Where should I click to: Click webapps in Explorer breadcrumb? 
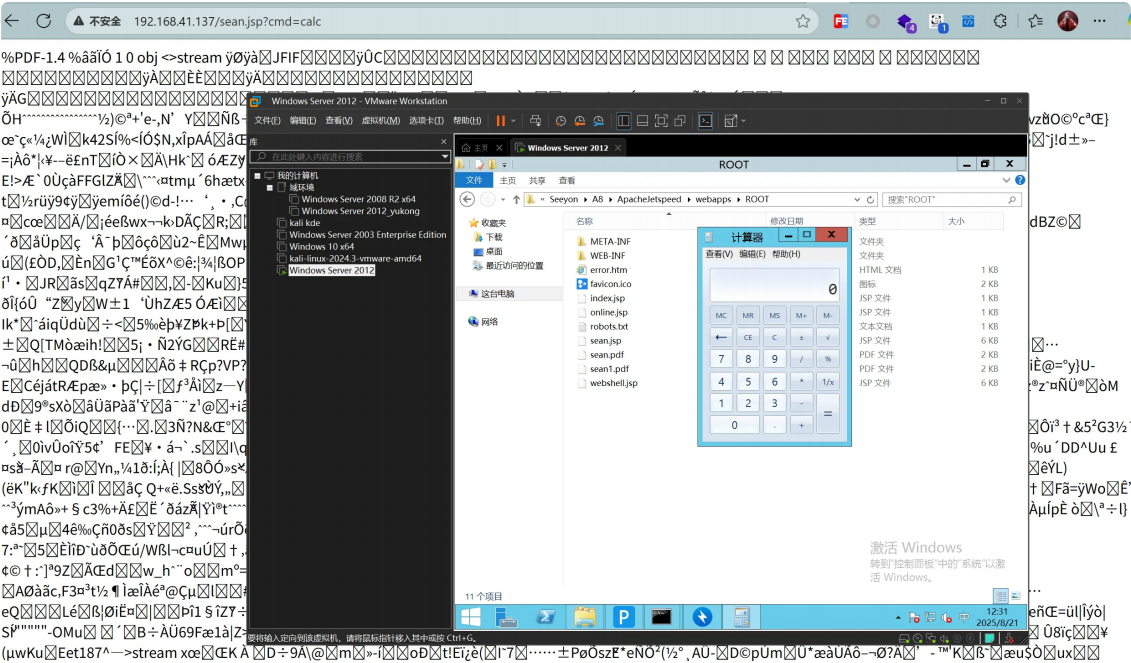pyautogui.click(x=713, y=199)
